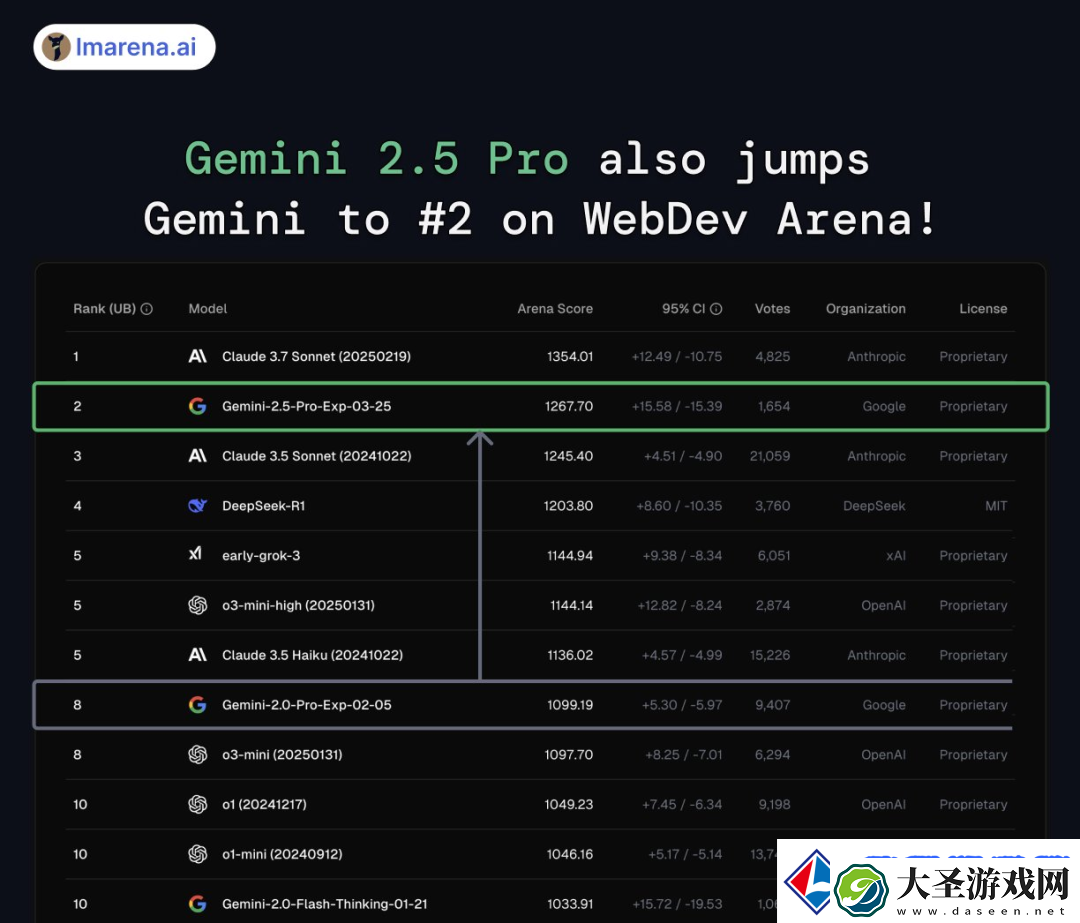This screenshot has width=1080, height=923.
Task: Click the confidence interval +15.72 / -19.53
Action: pos(677,904)
